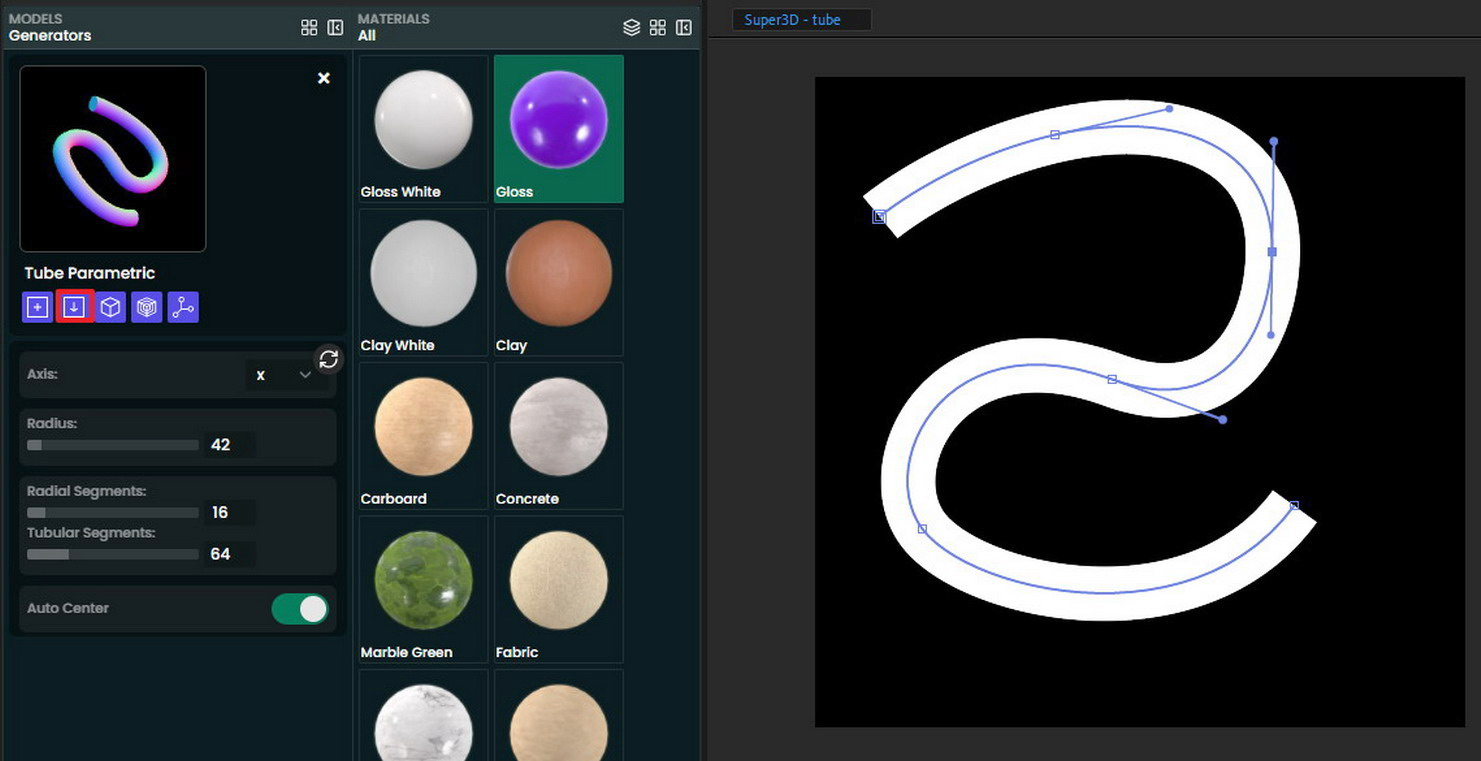1481x761 pixels.
Task: Click the circular refresh icon above Axis
Action: 328,359
